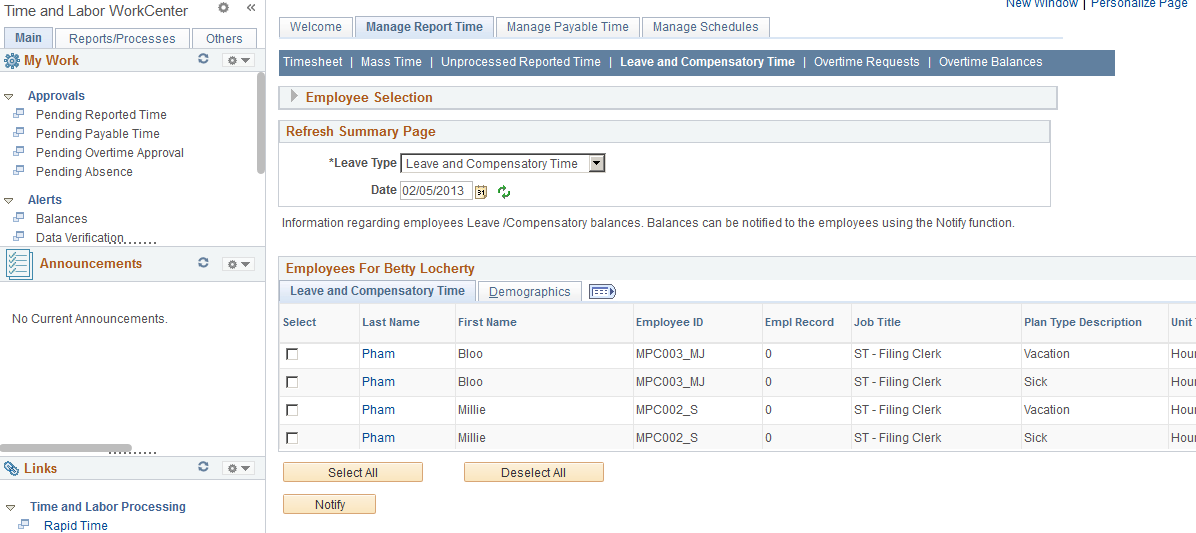Select checkbox for Bloo Pham Sick row
This screenshot has width=1196, height=533.
[x=291, y=382]
